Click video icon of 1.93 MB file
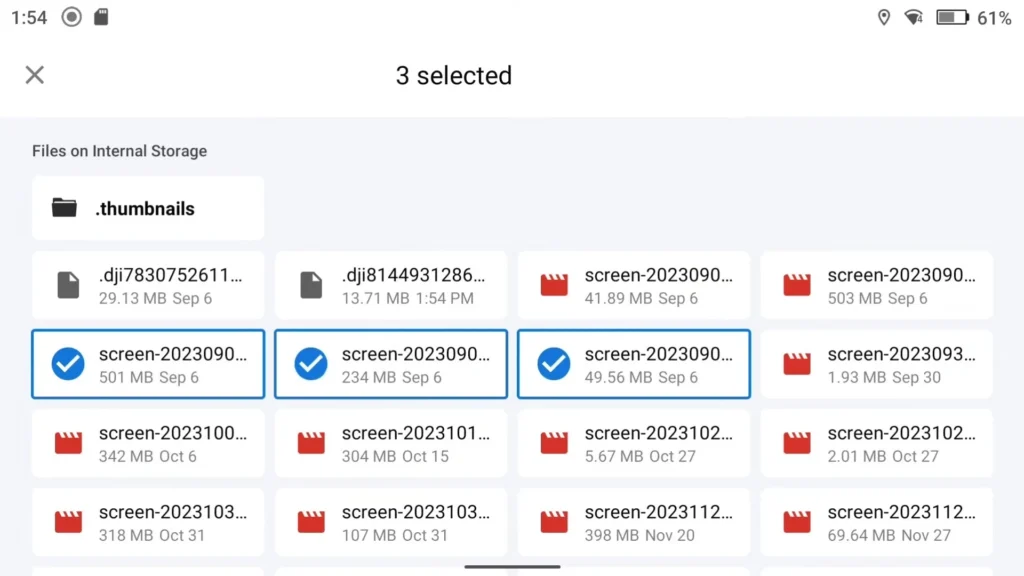 point(797,364)
